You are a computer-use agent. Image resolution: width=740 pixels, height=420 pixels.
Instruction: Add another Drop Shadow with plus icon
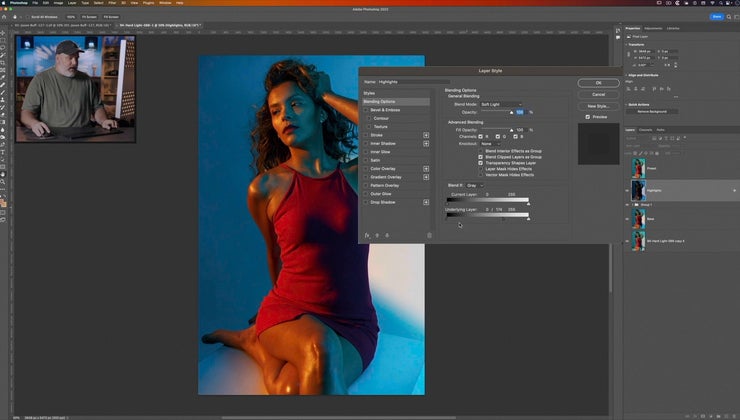pyautogui.click(x=426, y=202)
